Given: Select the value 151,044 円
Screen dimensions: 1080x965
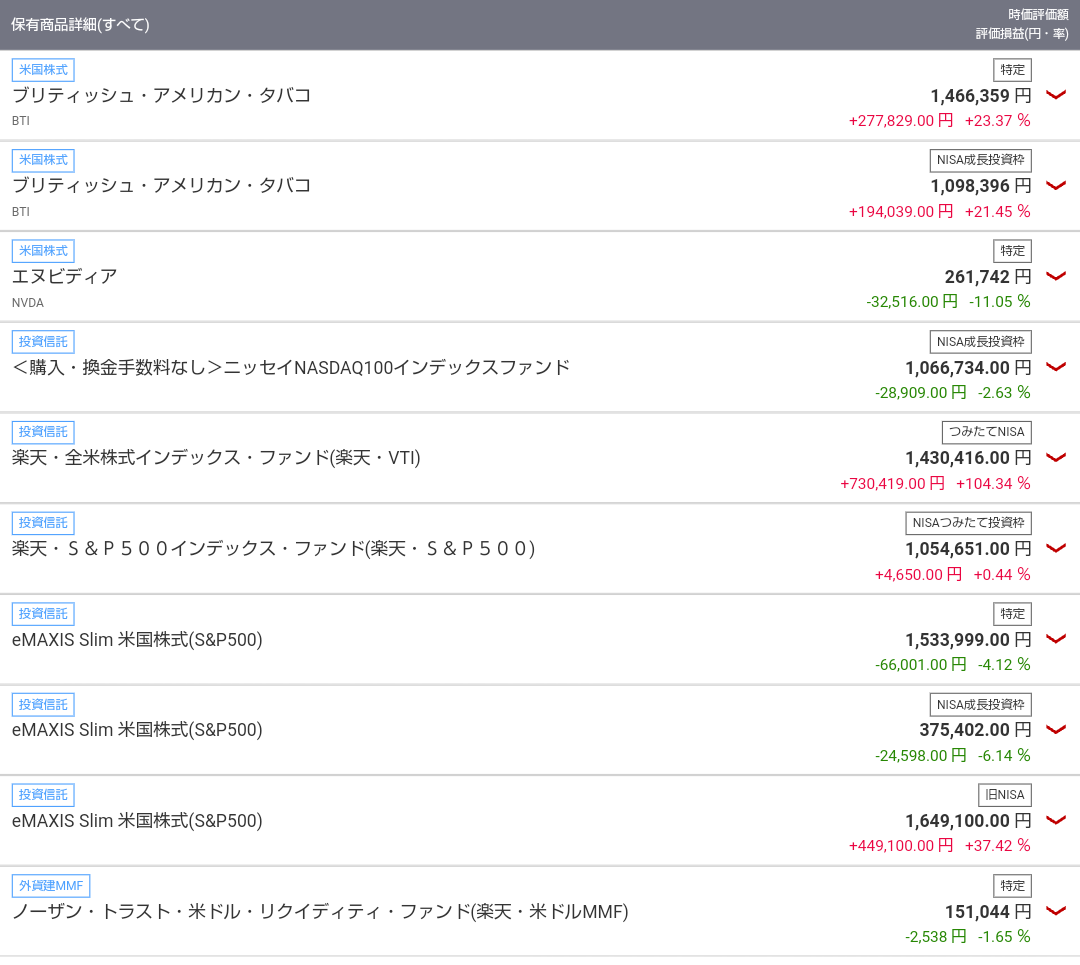Looking at the screenshot, I should (x=988, y=912).
